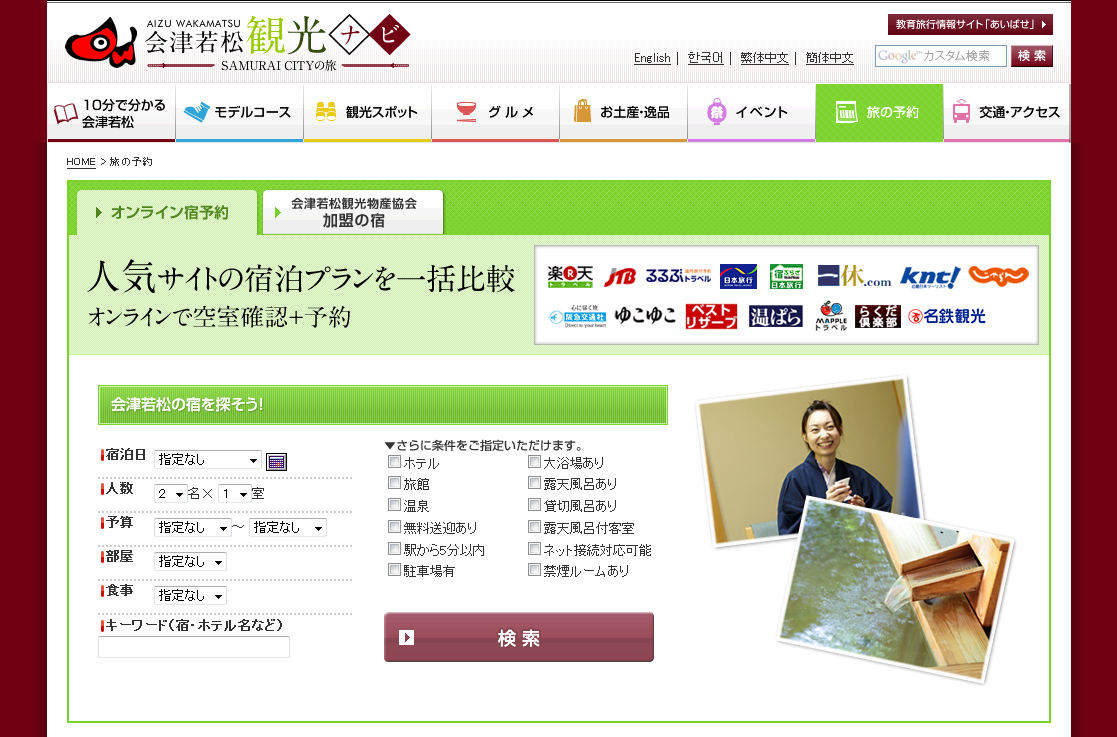This screenshot has width=1117, height=737.
Task: Click the ベストリザーブ logo
Action: tap(711, 316)
